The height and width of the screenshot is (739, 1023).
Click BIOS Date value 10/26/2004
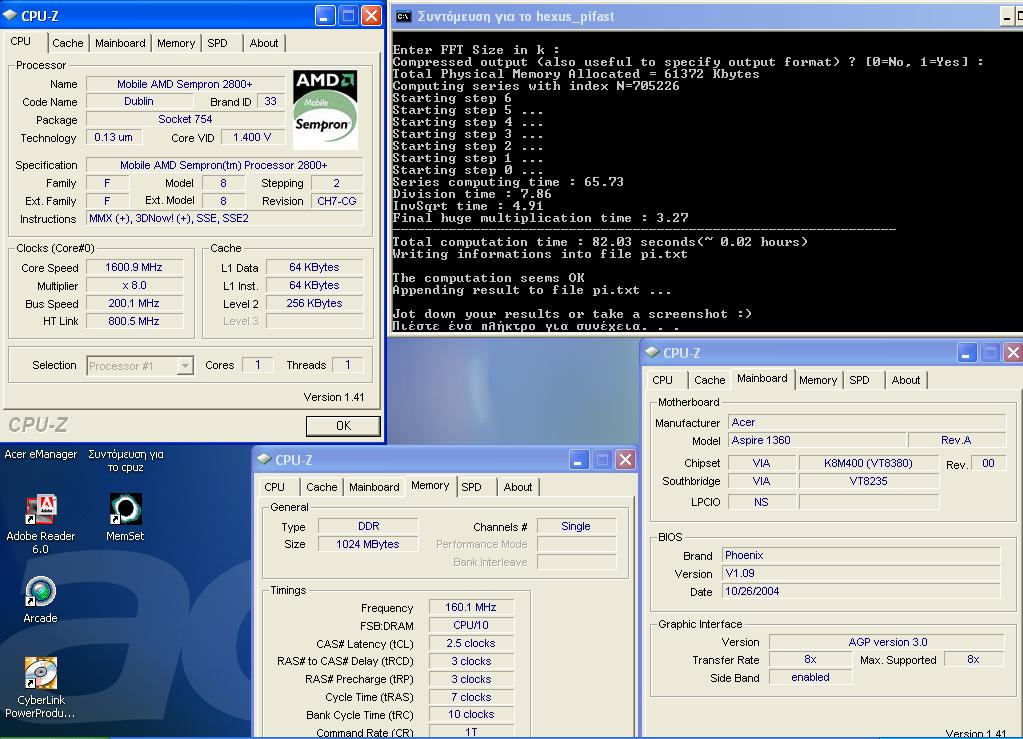pos(861,592)
